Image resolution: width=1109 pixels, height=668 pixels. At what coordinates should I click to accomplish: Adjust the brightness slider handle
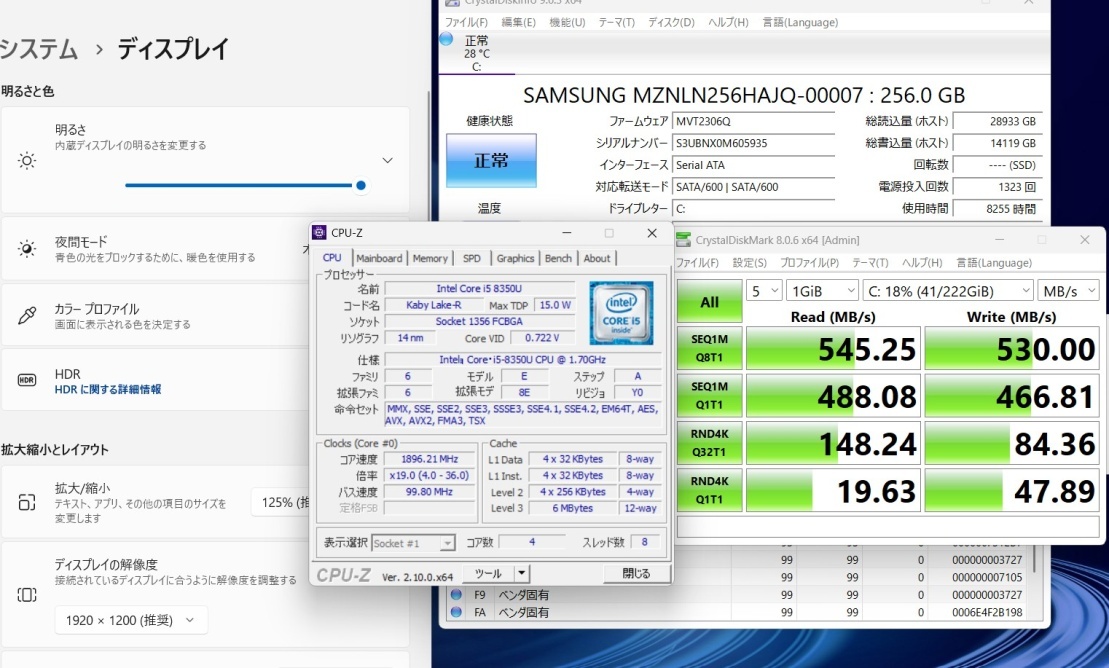[361, 185]
